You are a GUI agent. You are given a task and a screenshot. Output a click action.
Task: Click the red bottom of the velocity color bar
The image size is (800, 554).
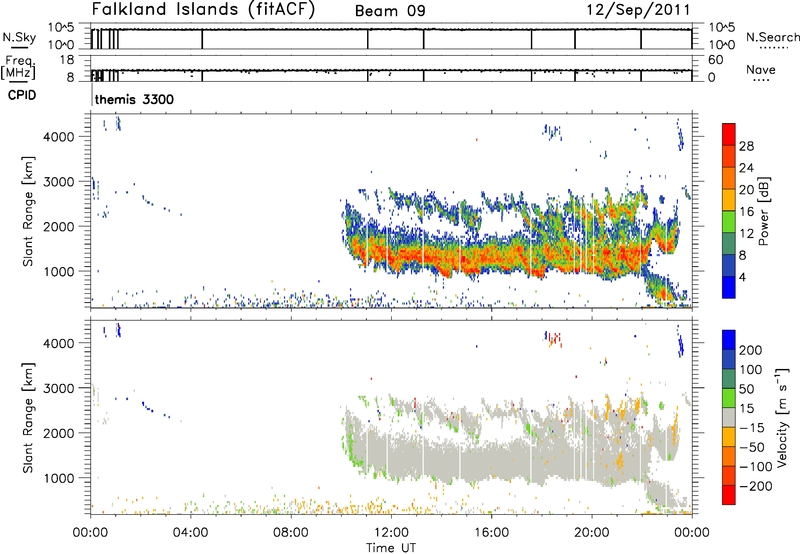[x=729, y=495]
